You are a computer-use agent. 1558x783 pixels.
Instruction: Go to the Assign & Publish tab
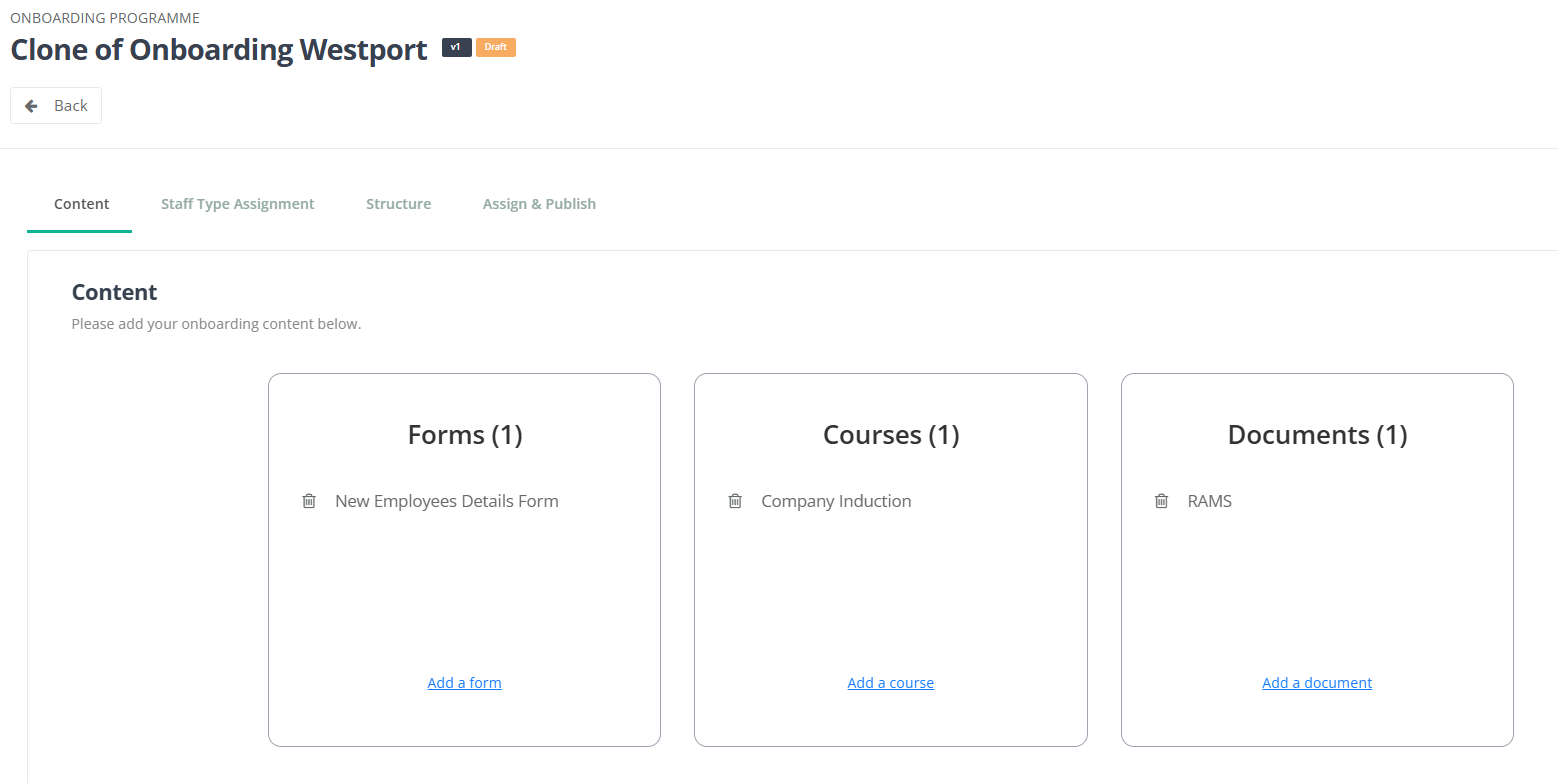click(x=539, y=203)
